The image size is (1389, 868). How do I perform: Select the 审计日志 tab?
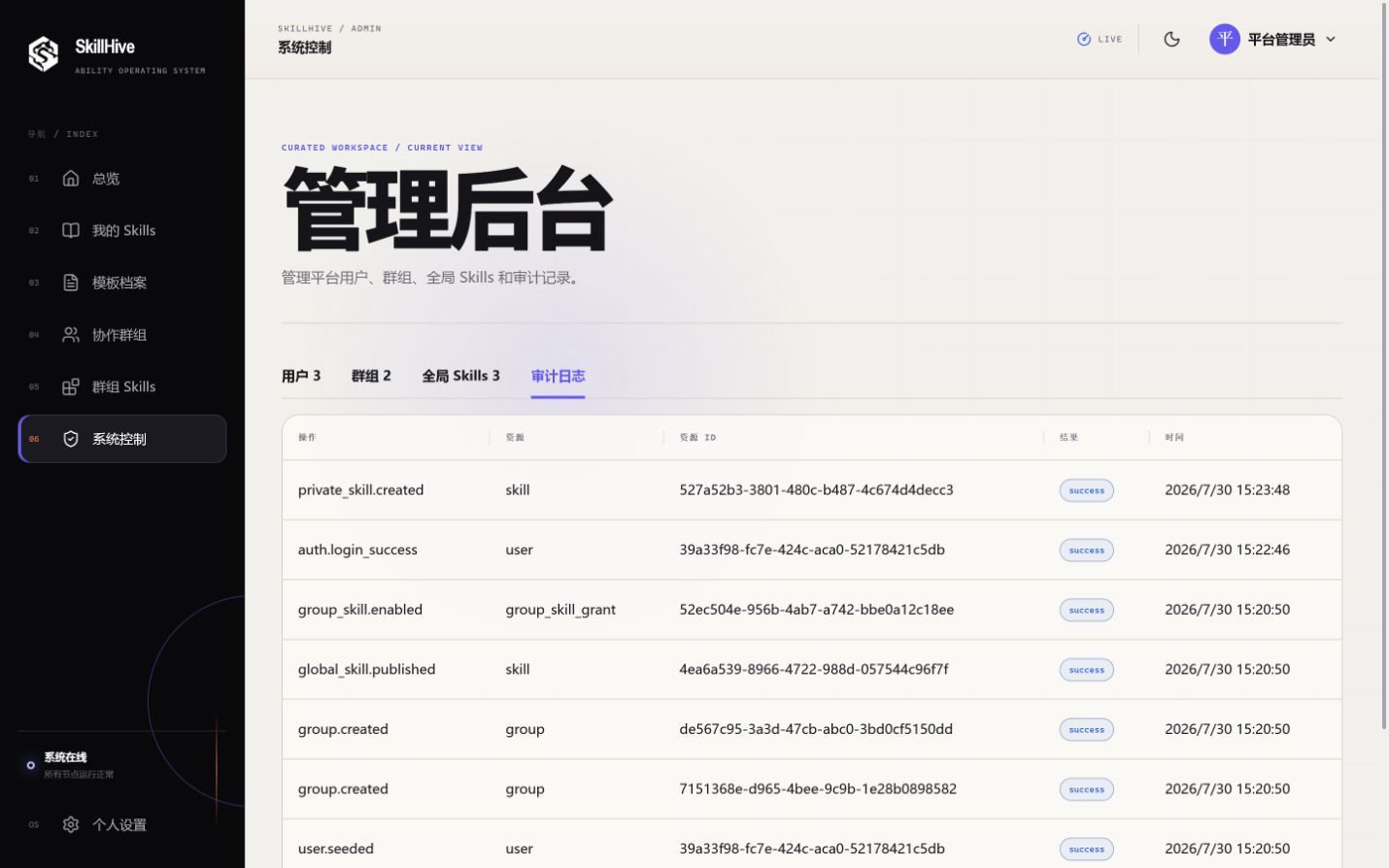pos(559,376)
